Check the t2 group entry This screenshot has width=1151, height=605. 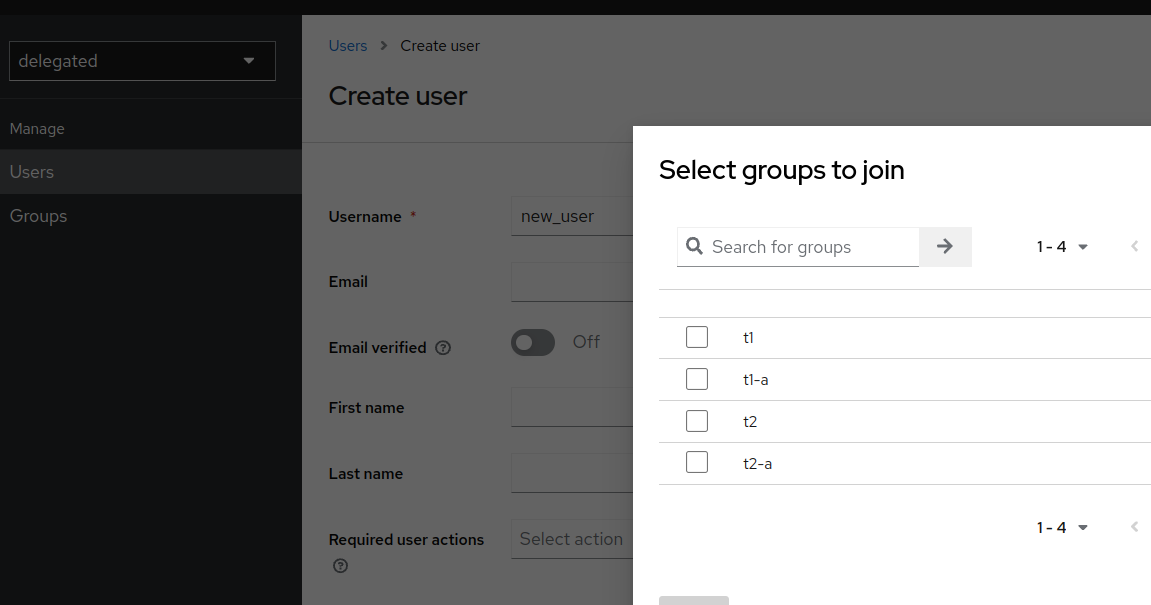[x=697, y=420]
